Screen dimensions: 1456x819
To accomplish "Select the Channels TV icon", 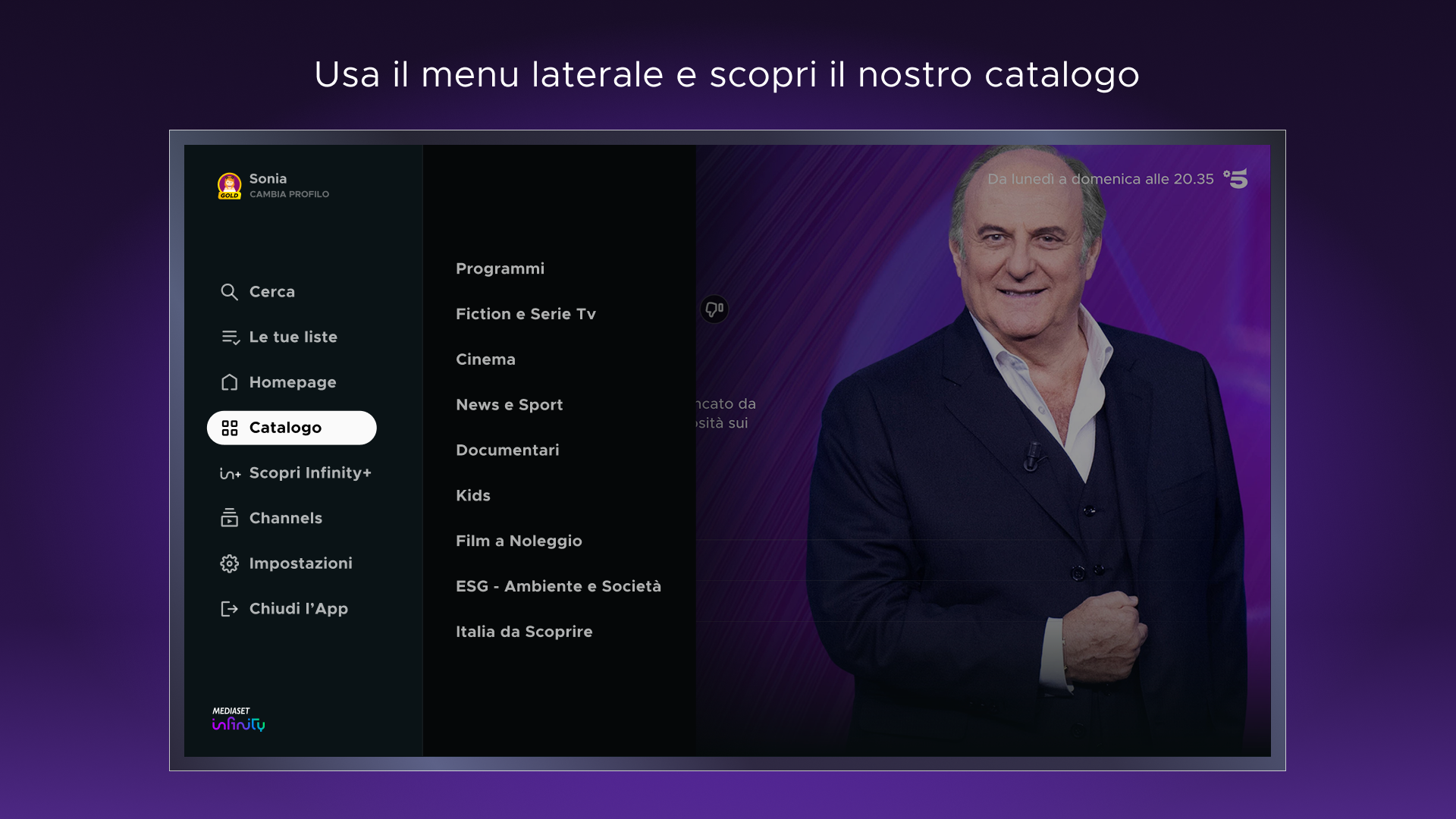I will coord(229,518).
